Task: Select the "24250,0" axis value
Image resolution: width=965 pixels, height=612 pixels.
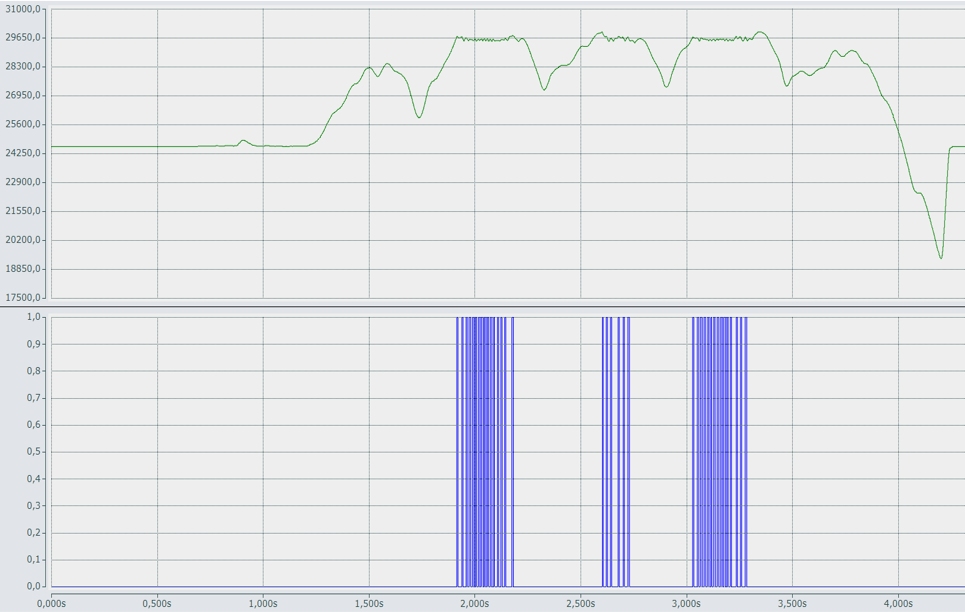Action: tap(23, 153)
